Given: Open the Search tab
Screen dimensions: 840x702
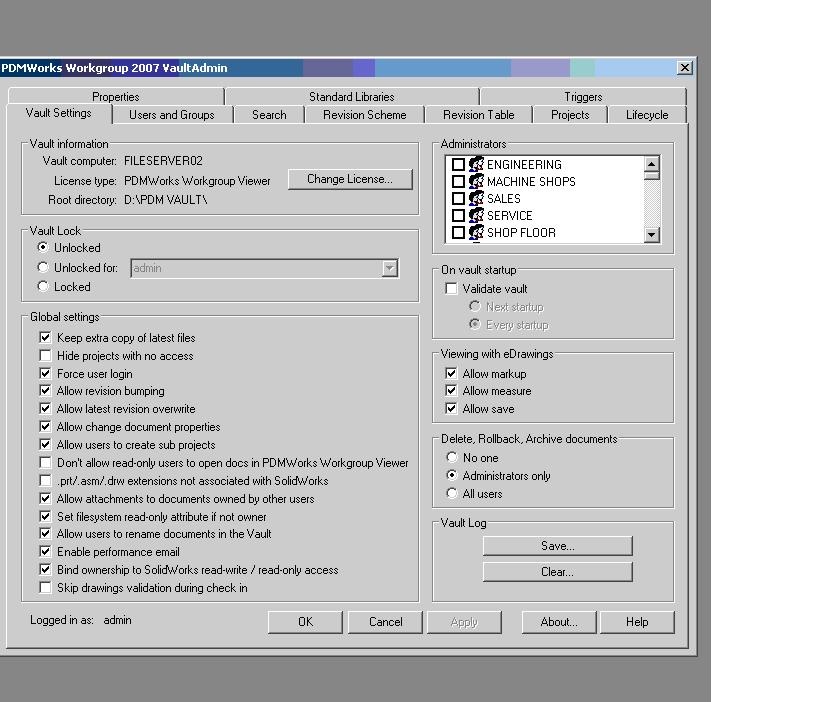Looking at the screenshot, I should (269, 115).
